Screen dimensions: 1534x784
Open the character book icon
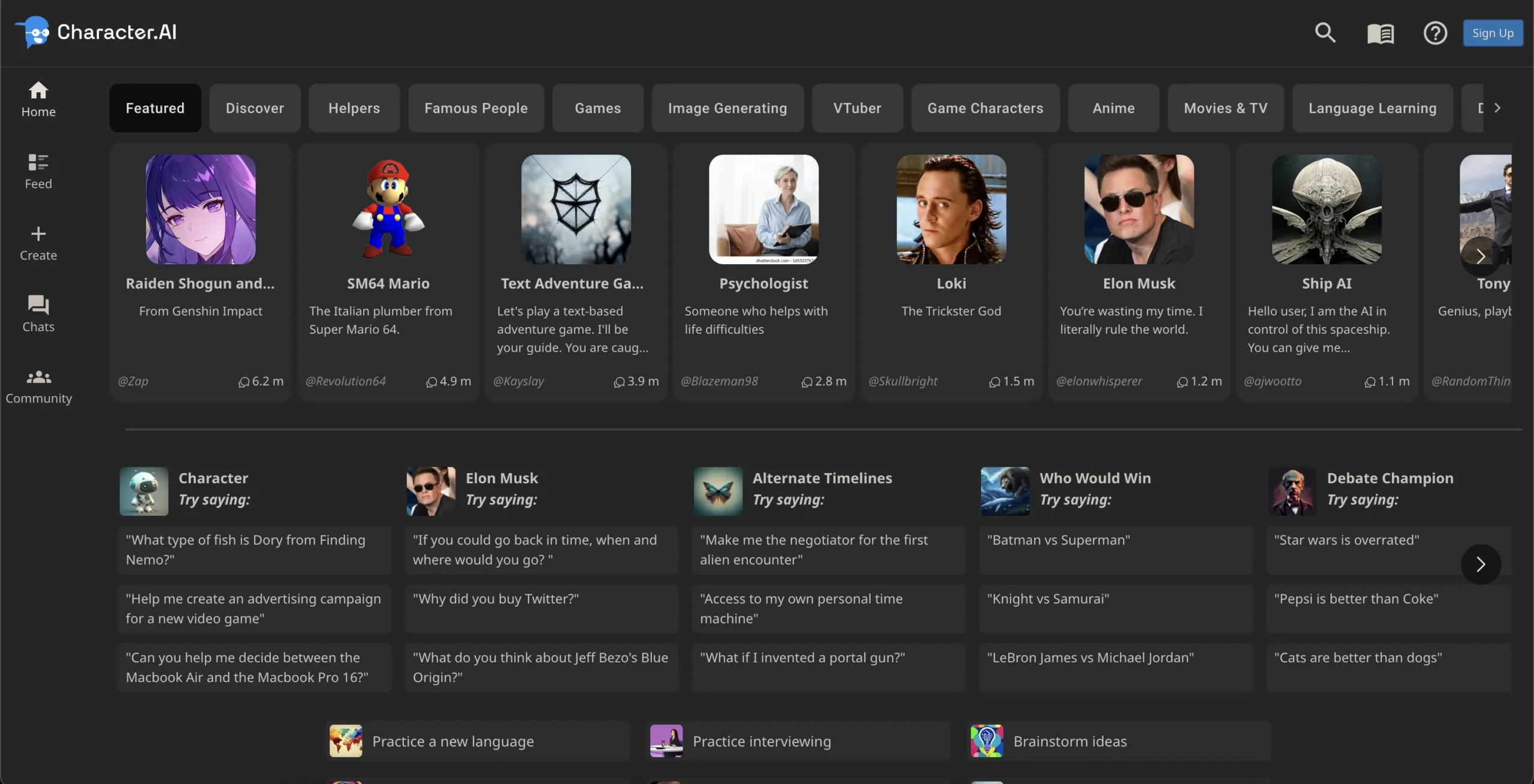click(1380, 33)
